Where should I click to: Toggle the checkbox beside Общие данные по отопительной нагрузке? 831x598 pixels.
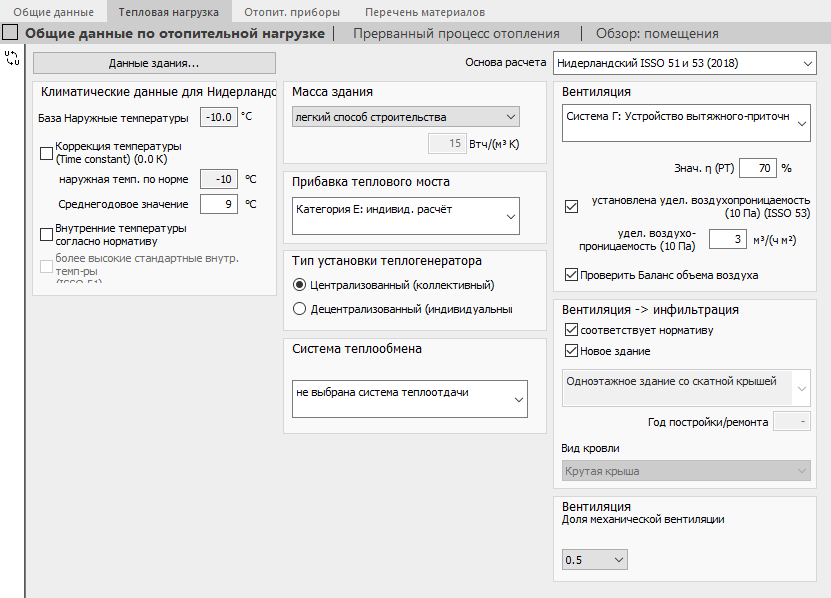[10, 32]
